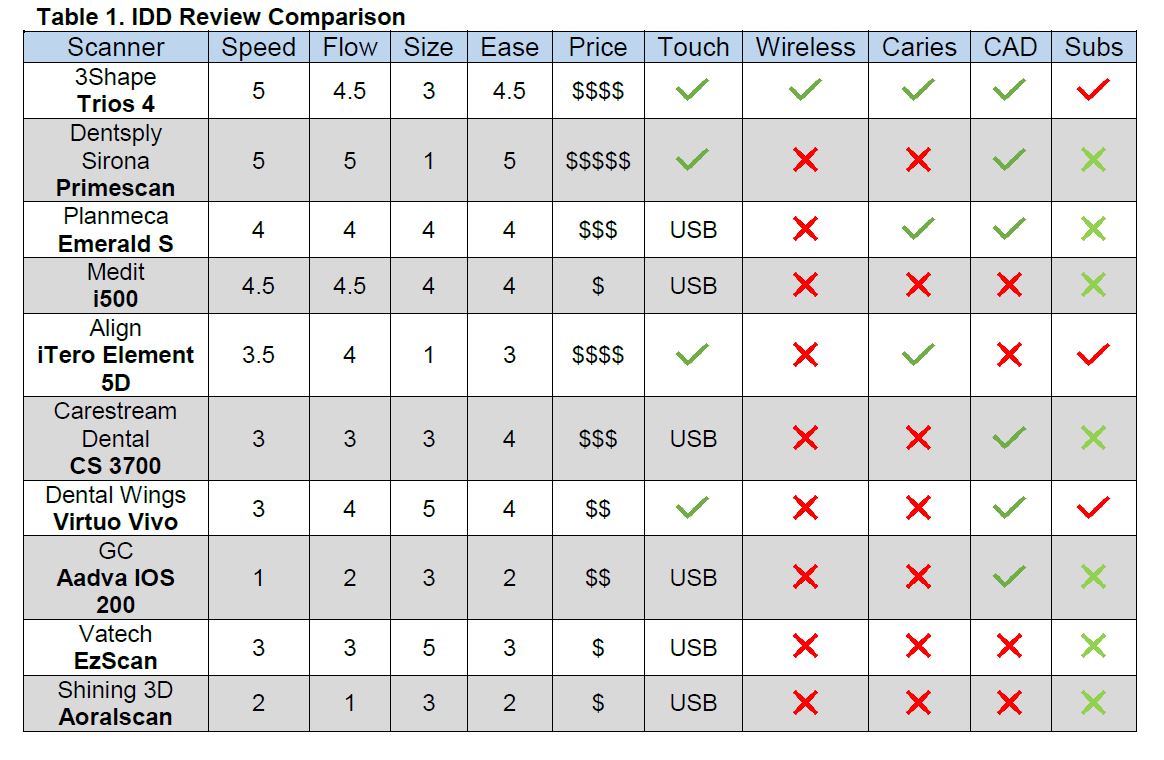1164x760 pixels.
Task: Select the Price column header
Action: point(597,47)
